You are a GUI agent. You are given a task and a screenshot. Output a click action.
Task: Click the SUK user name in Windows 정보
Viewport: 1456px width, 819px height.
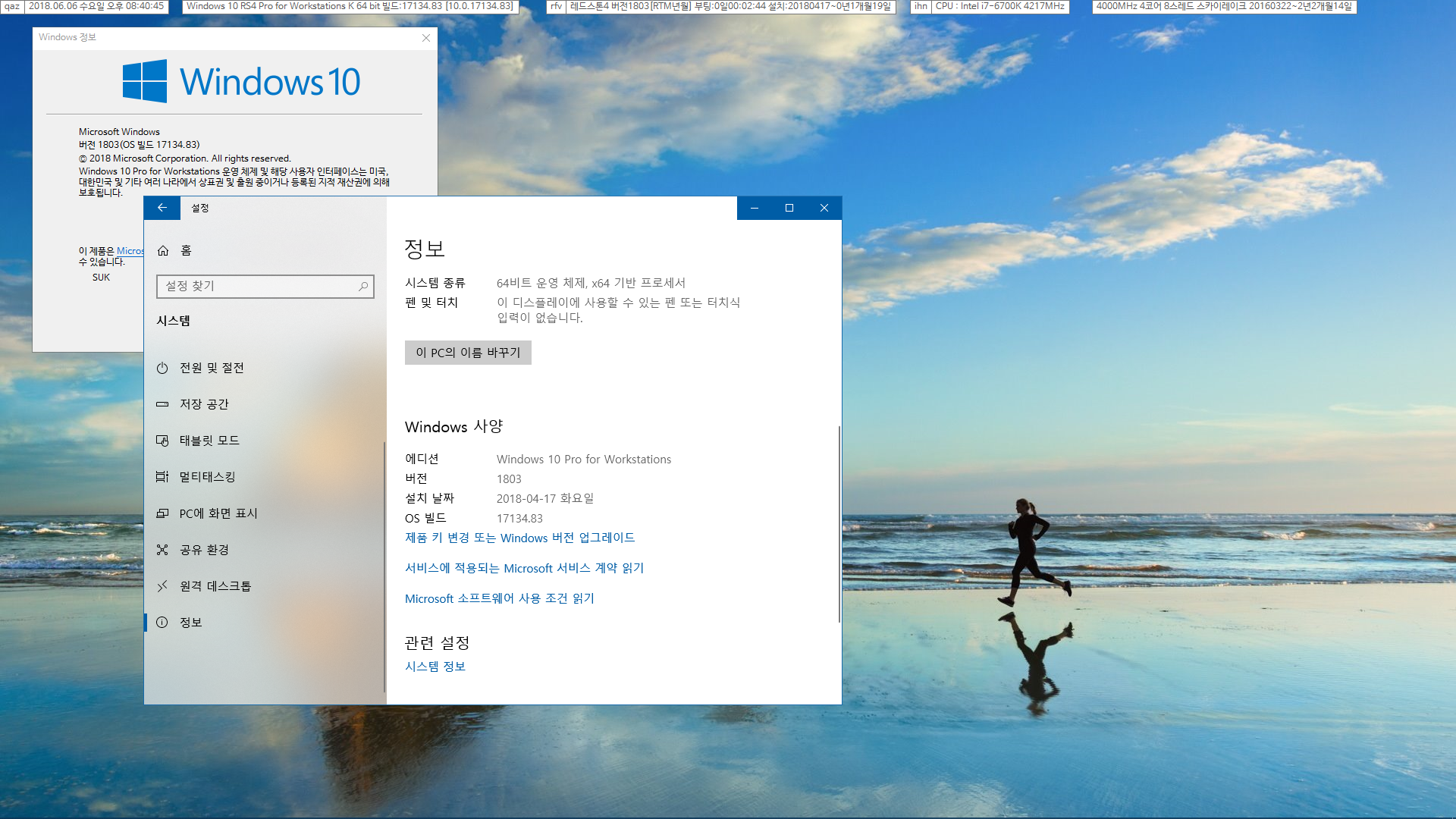click(101, 278)
